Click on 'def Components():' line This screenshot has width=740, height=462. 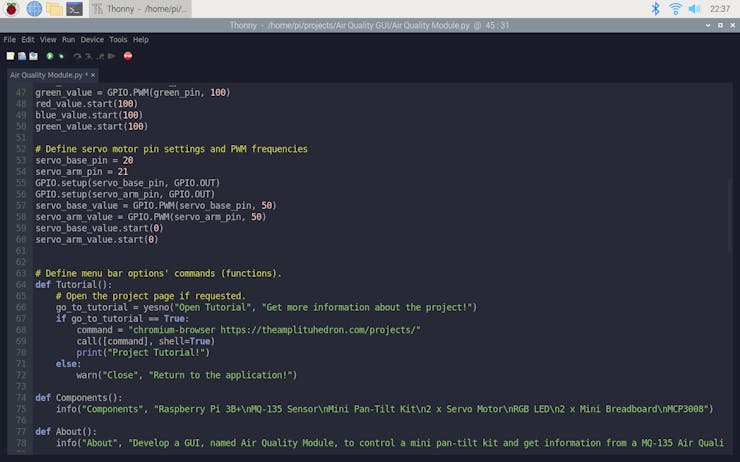click(x=79, y=398)
